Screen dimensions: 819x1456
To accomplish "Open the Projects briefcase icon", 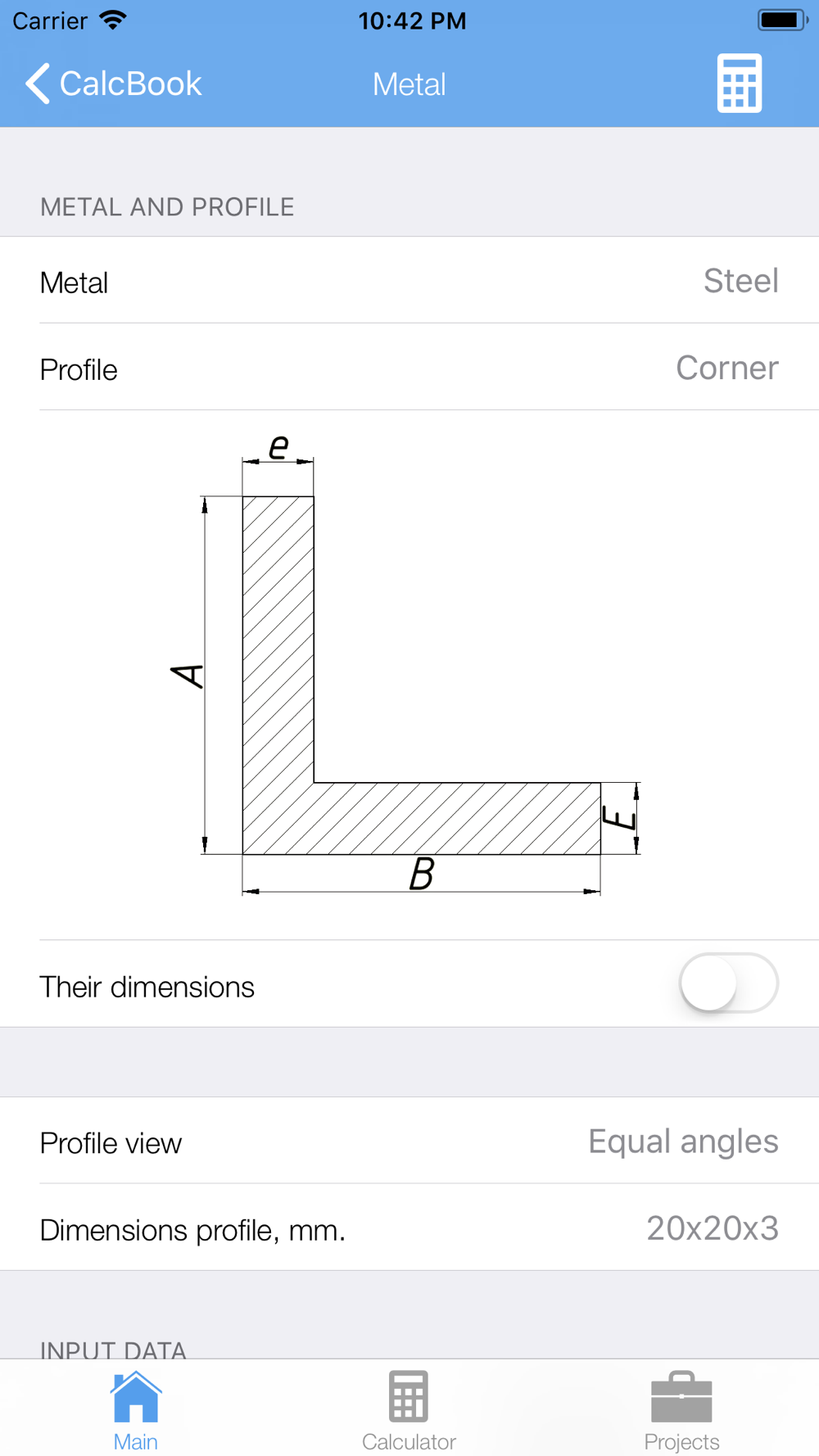I will coord(681,1397).
